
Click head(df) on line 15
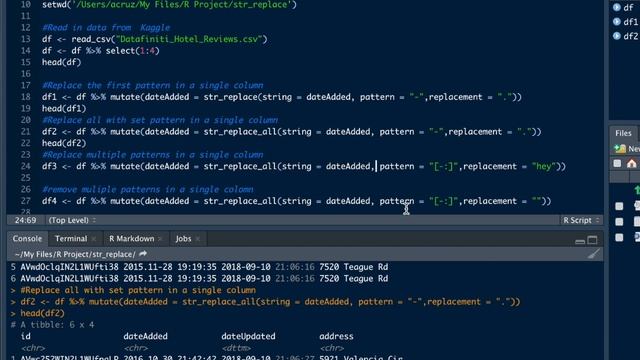(62, 62)
